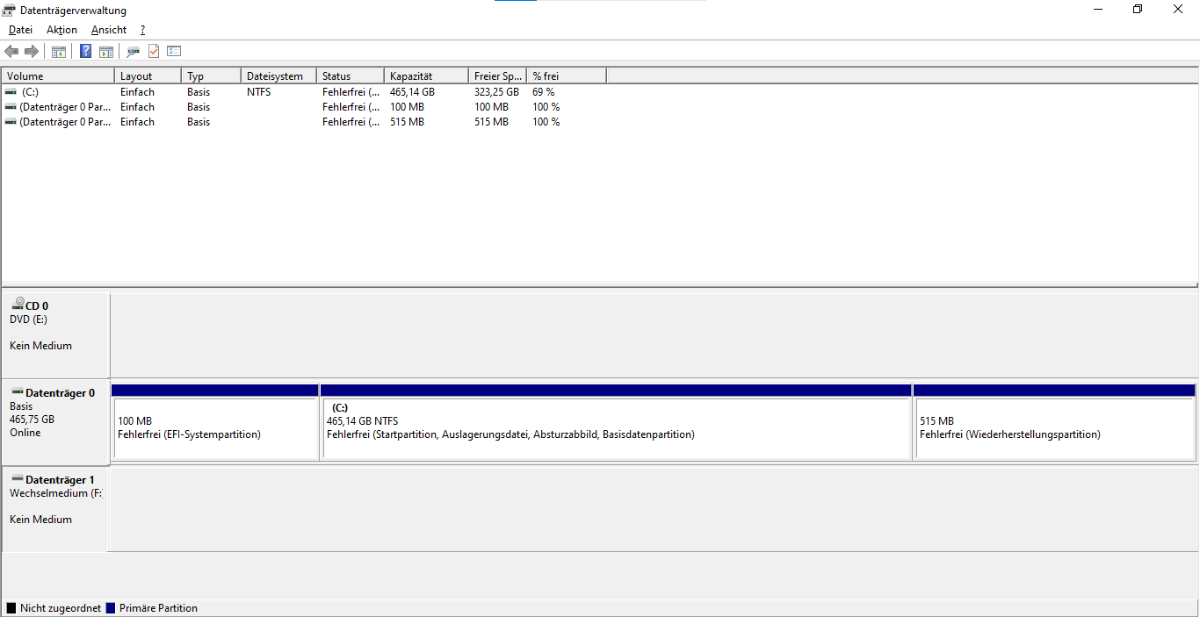
Task: Open Help via the blue question mark icon
Action: point(86,51)
